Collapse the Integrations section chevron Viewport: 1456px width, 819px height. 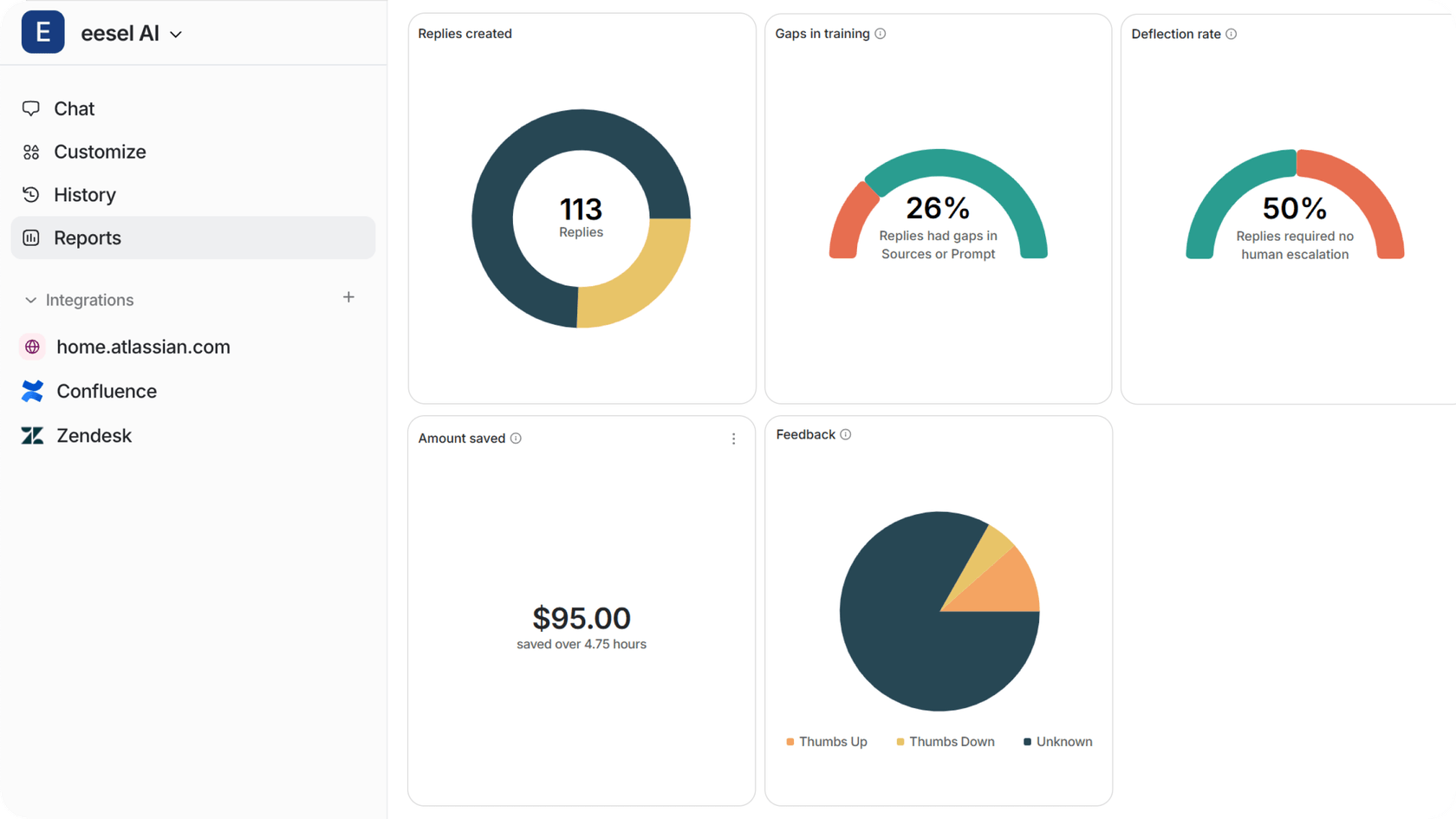click(x=30, y=300)
